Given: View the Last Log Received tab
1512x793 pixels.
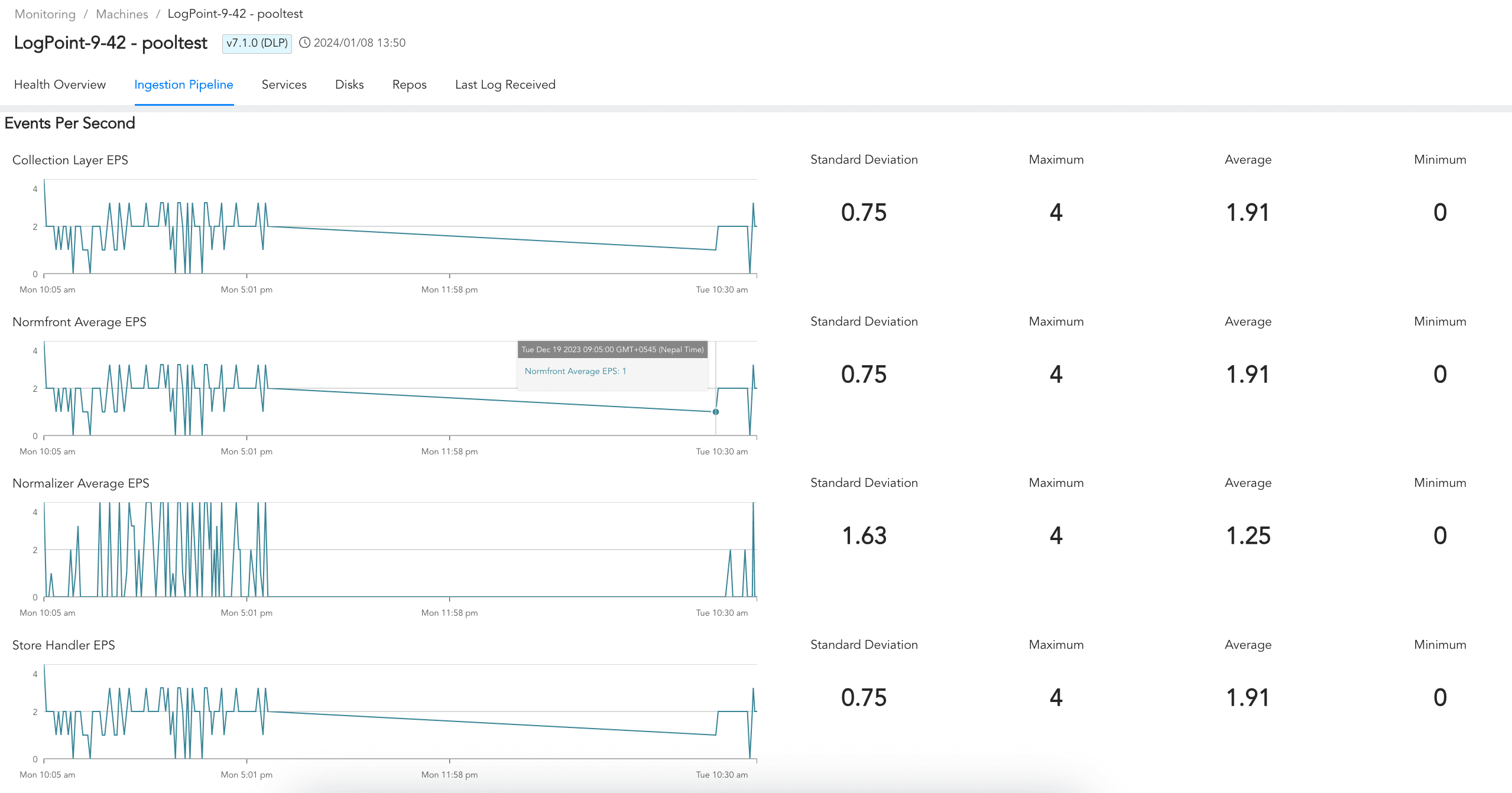Looking at the screenshot, I should tap(505, 84).
